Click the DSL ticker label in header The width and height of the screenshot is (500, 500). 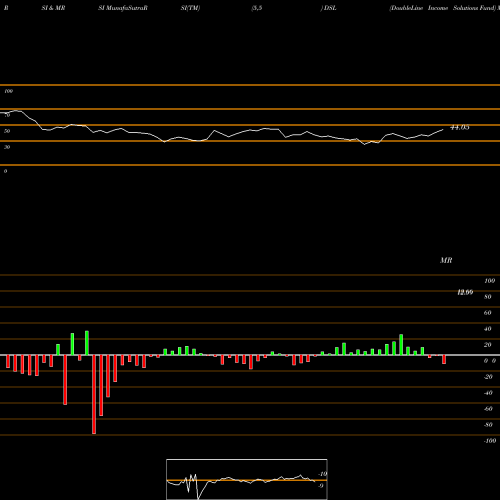coord(330,8)
